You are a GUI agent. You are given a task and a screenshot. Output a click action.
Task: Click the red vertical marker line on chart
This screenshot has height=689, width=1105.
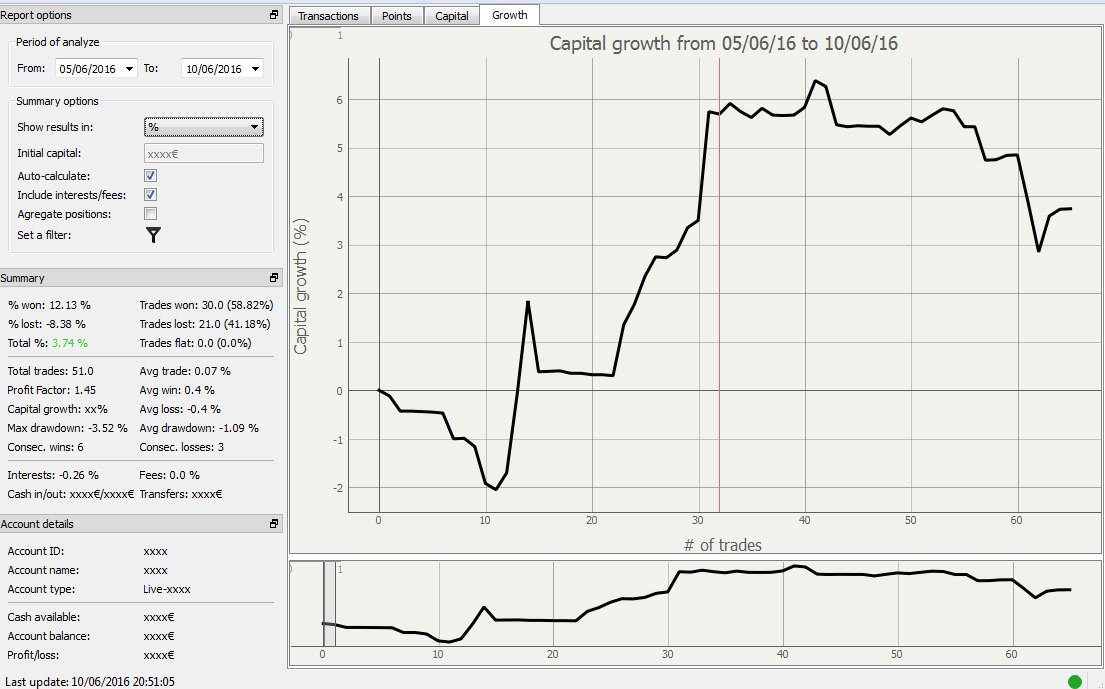(719, 285)
